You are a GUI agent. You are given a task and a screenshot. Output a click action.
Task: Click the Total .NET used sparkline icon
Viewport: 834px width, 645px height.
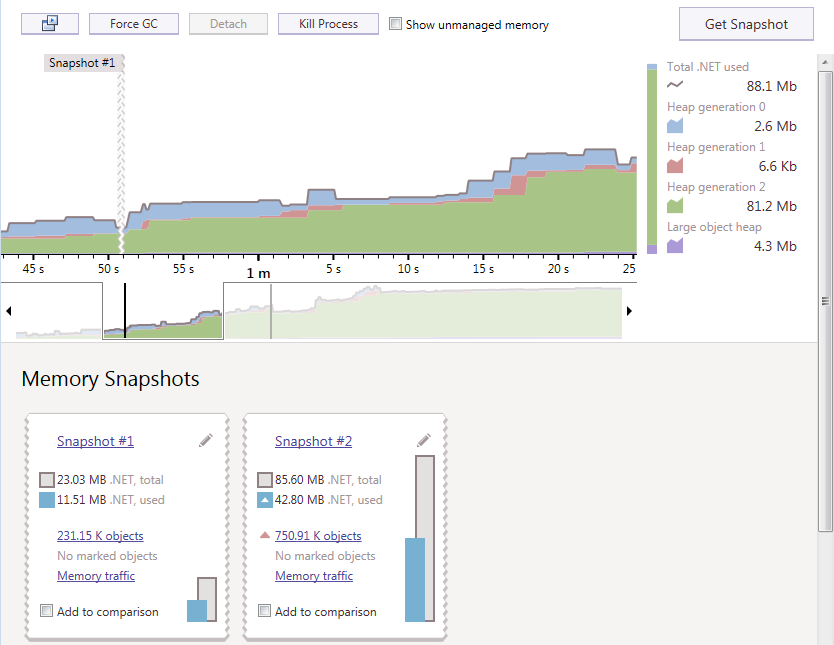click(673, 86)
